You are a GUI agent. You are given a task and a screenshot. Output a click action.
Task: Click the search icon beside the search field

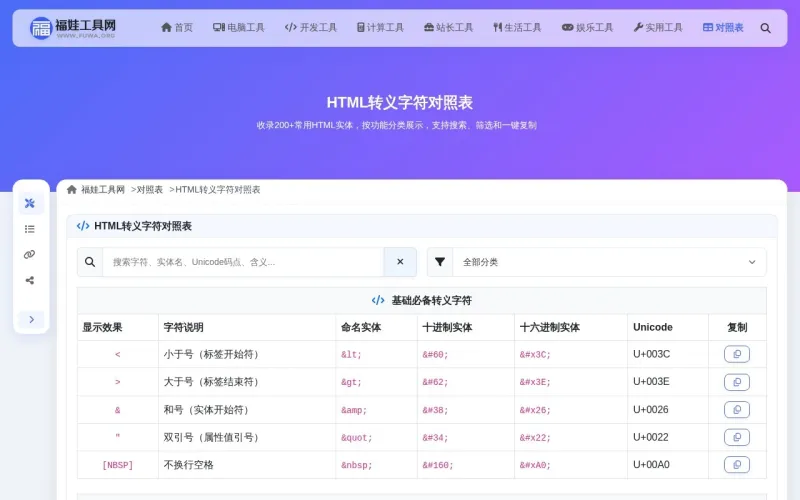(90, 262)
